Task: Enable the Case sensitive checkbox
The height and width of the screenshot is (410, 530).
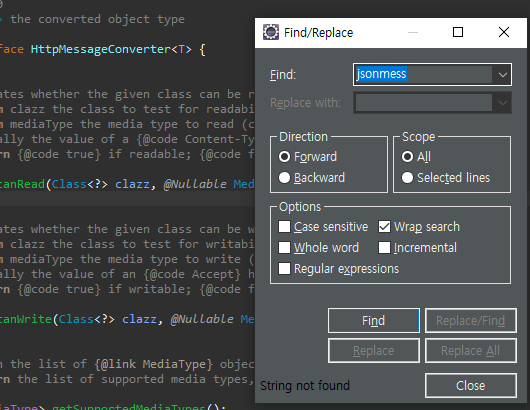Action: 284,227
